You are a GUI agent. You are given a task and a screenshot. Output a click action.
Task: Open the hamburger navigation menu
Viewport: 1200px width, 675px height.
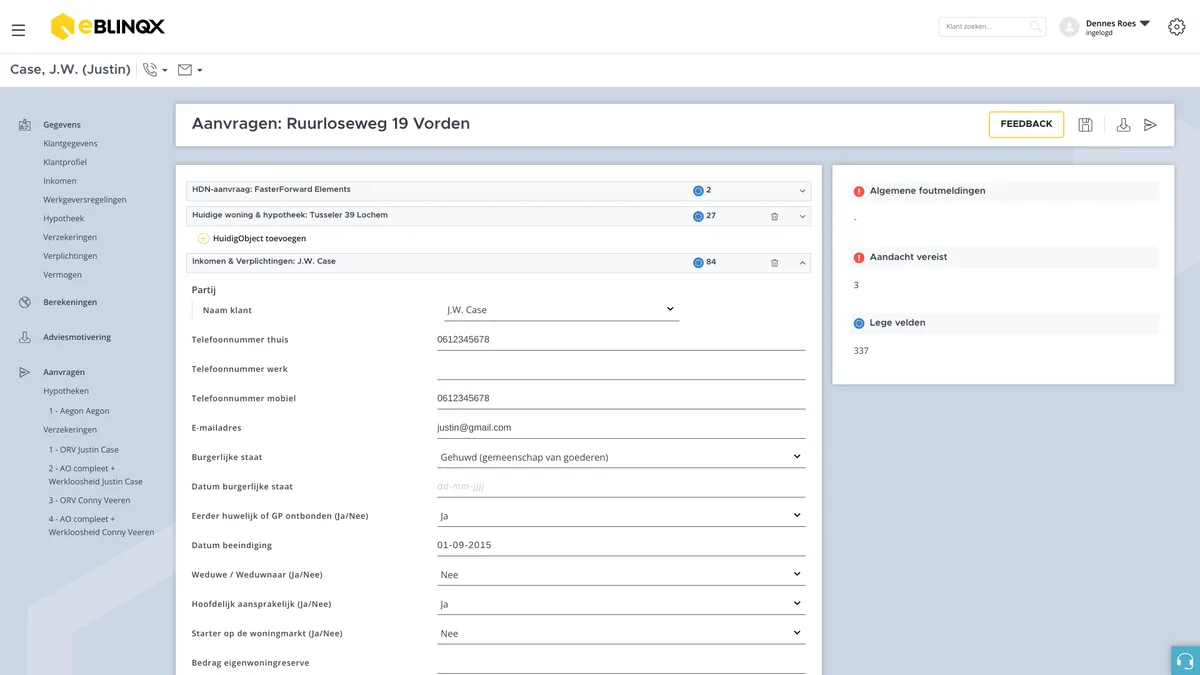(18, 30)
